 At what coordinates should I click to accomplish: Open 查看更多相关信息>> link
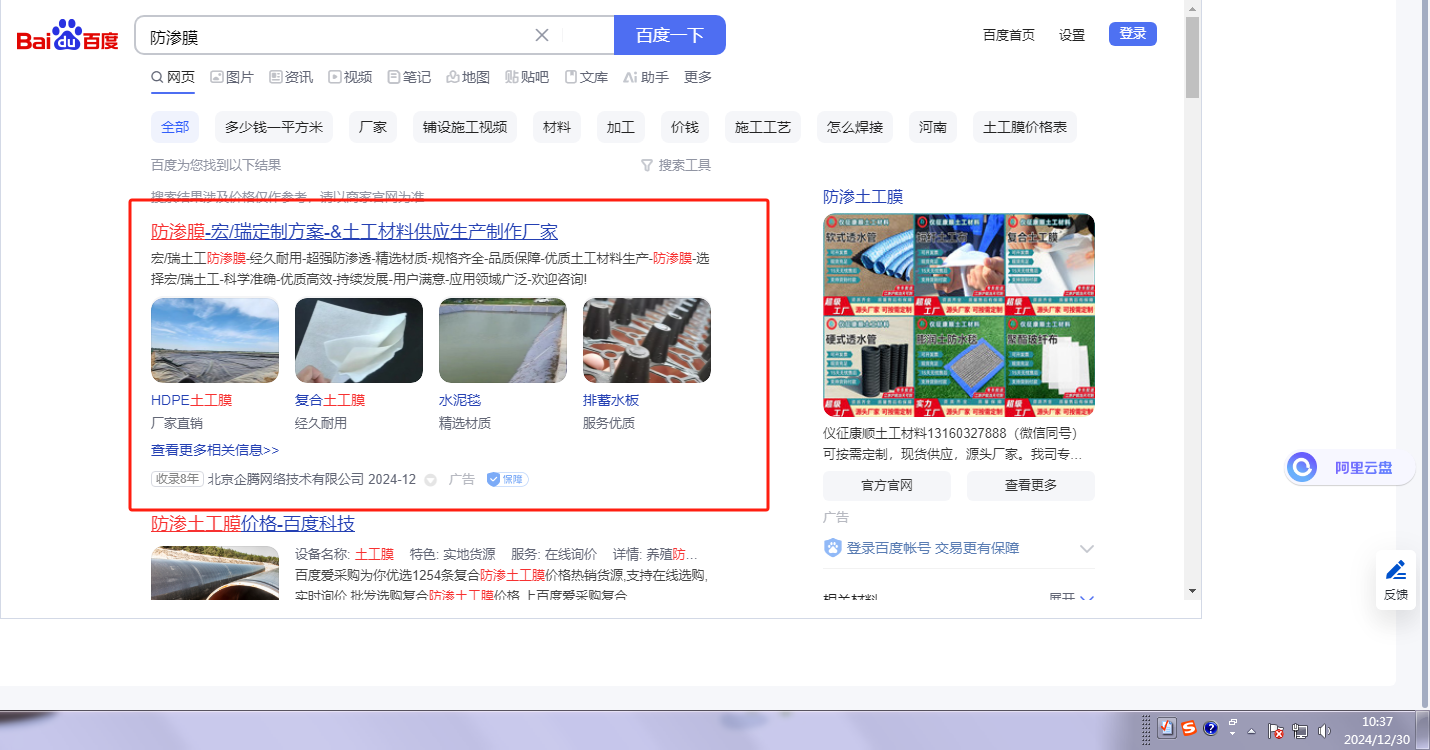coord(215,450)
